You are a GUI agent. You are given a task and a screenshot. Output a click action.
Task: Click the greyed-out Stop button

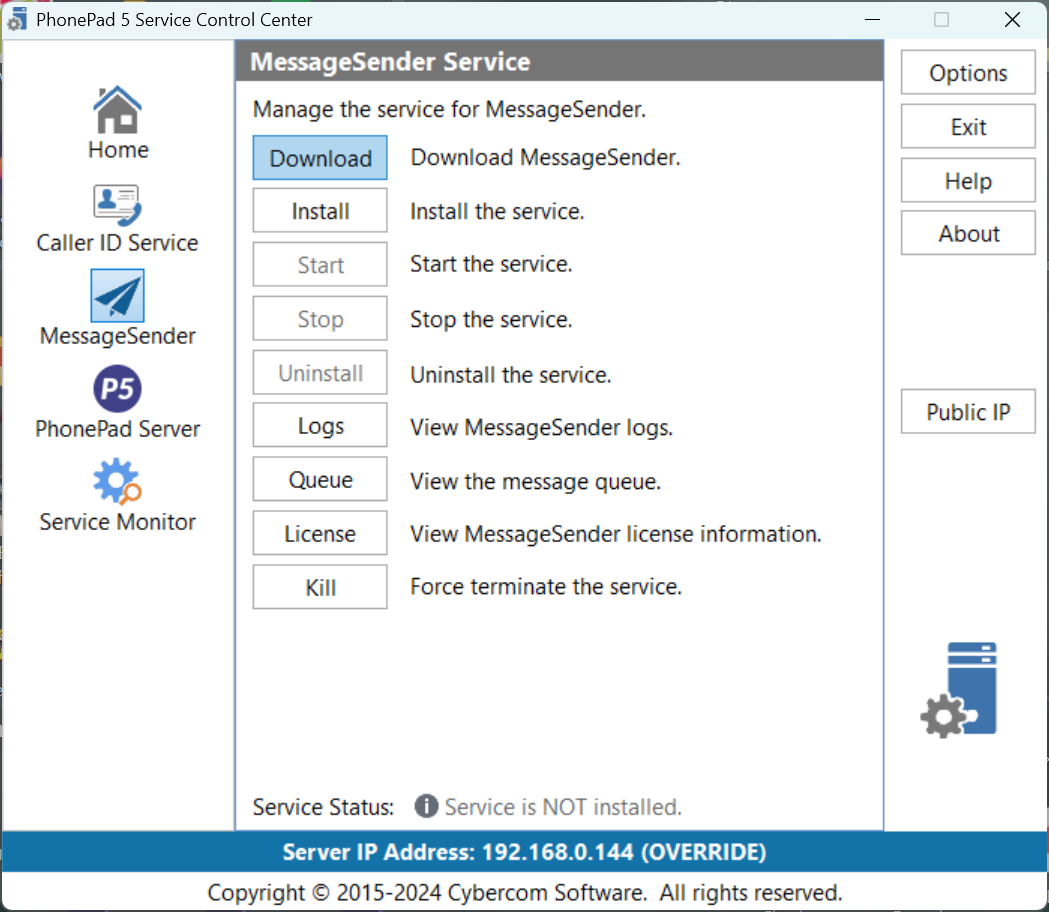(x=320, y=318)
